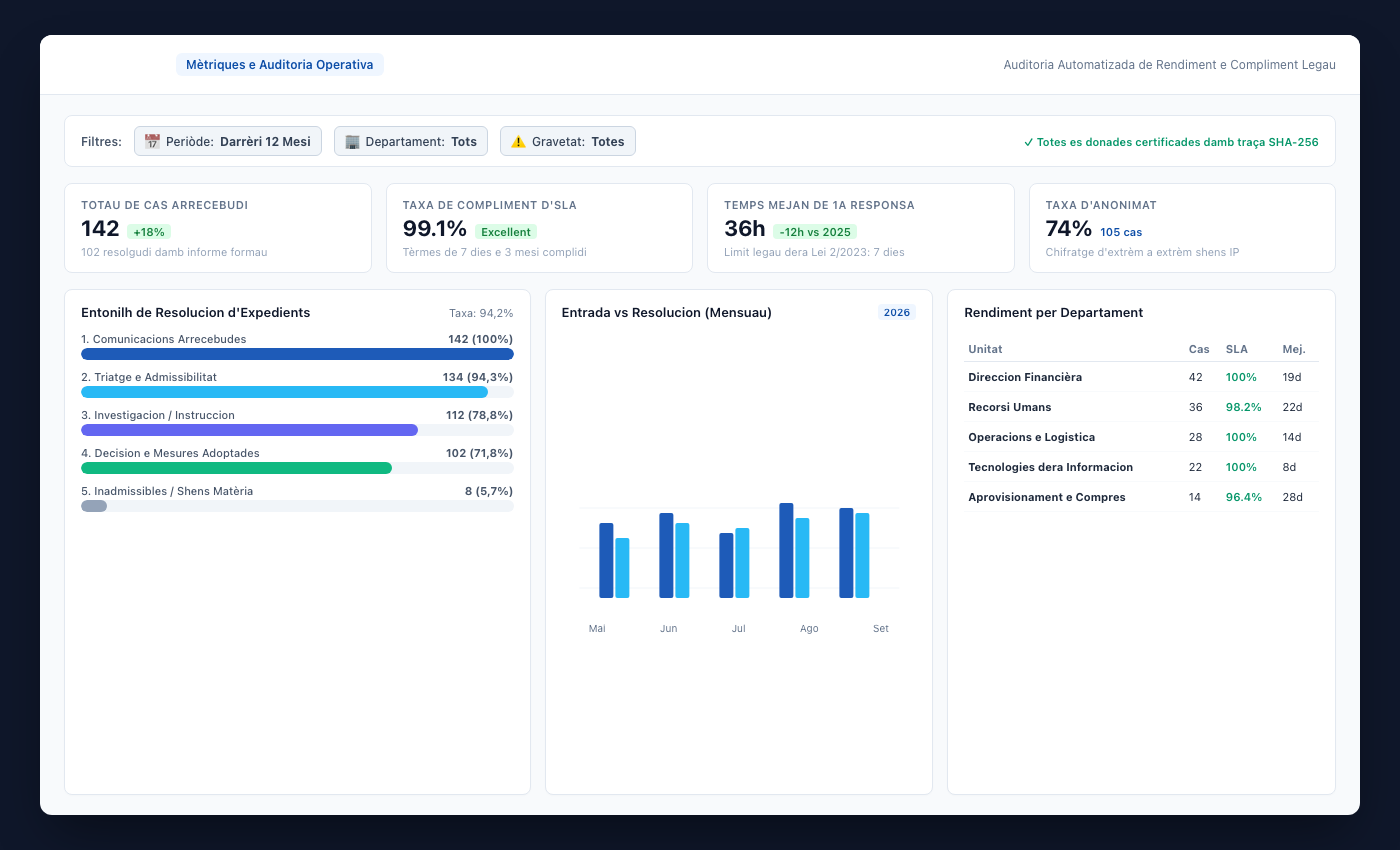Select the Mètriques e Auditoria Operativa tab

[x=280, y=65]
